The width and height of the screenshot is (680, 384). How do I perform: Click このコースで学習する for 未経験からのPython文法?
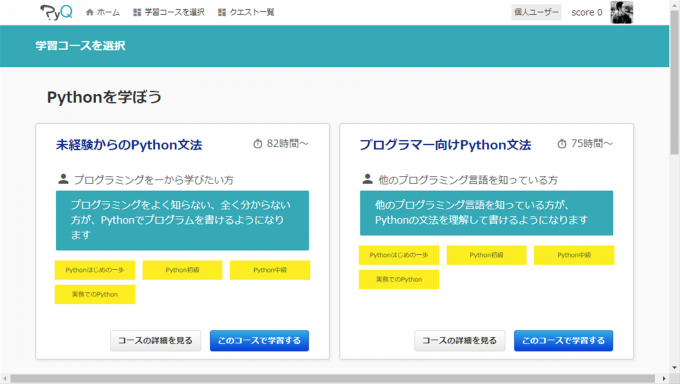click(259, 341)
